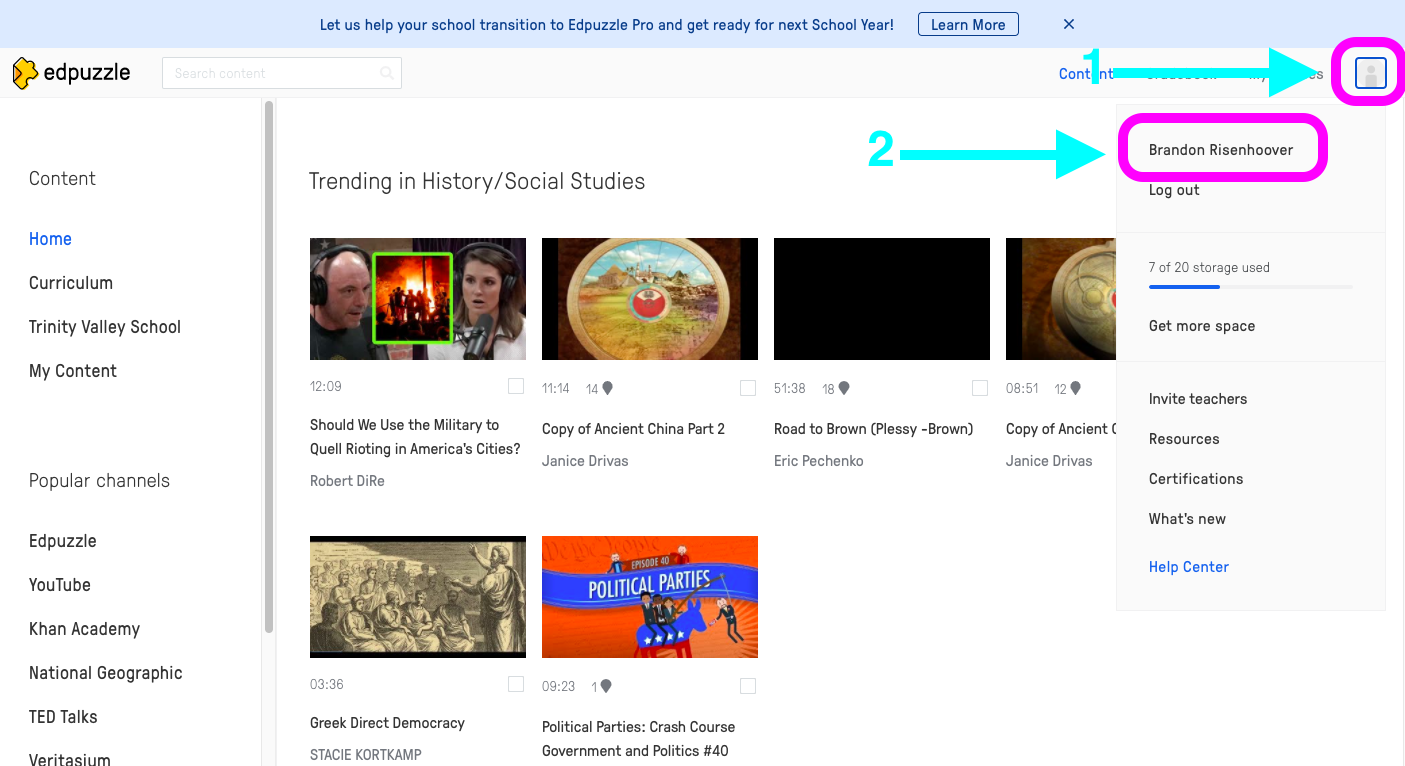The image size is (1405, 766).
Task: Click the Content tab in top navigation
Action: (x=1086, y=74)
